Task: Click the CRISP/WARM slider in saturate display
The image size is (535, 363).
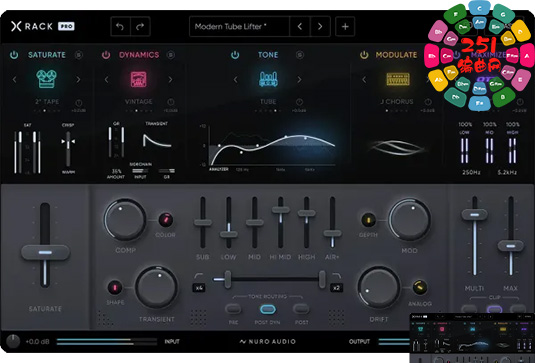Action: [x=68, y=149]
